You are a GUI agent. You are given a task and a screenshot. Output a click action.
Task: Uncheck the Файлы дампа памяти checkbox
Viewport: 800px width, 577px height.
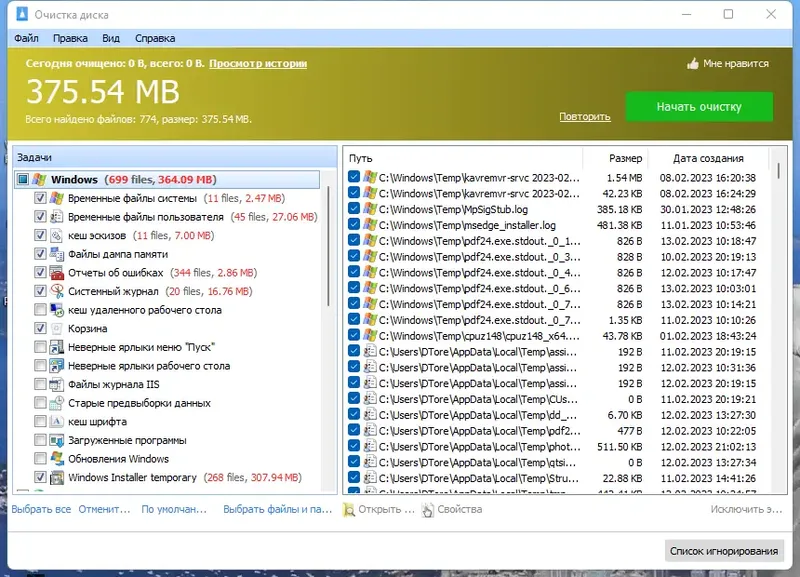(x=40, y=254)
